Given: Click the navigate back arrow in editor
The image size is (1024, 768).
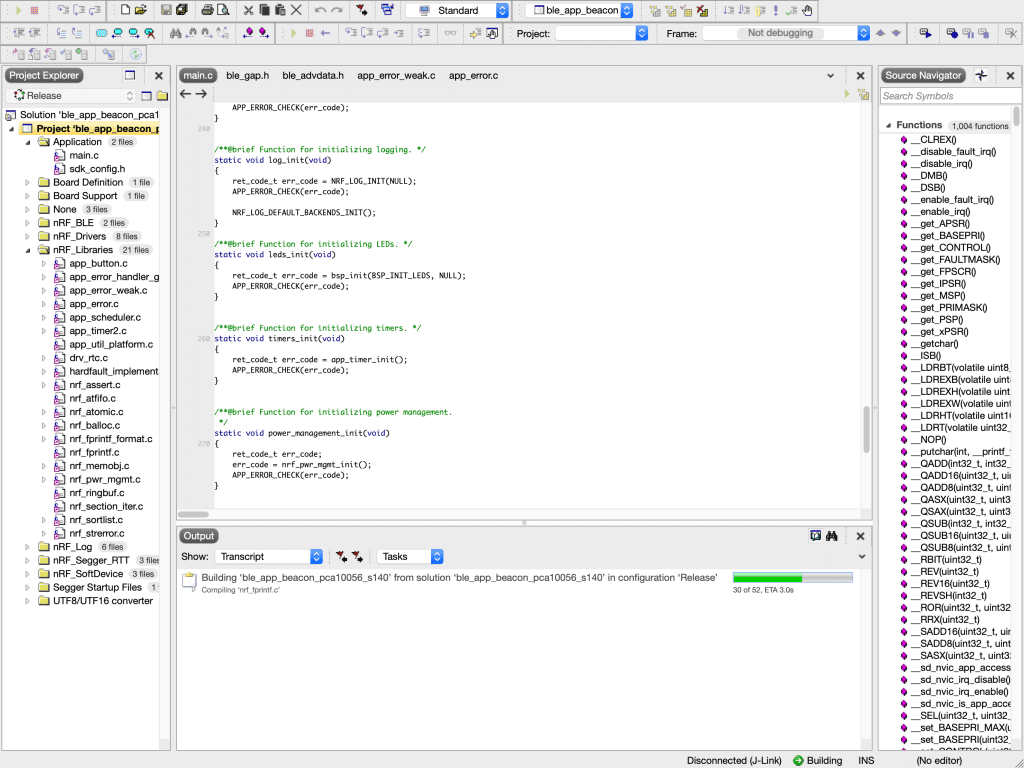Looking at the screenshot, I should pos(185,94).
